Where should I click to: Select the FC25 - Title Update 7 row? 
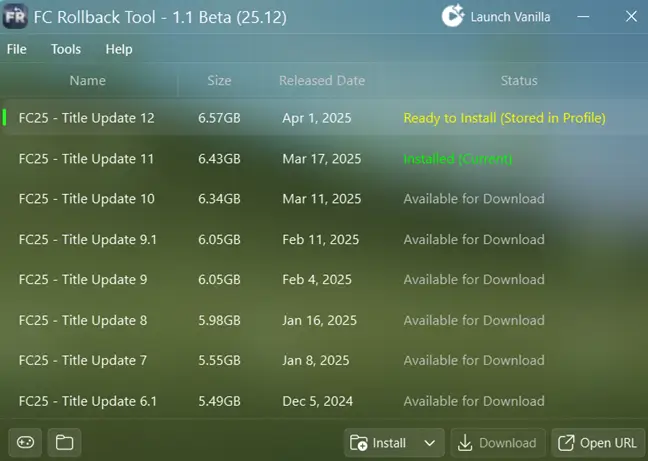pyautogui.click(x=324, y=360)
